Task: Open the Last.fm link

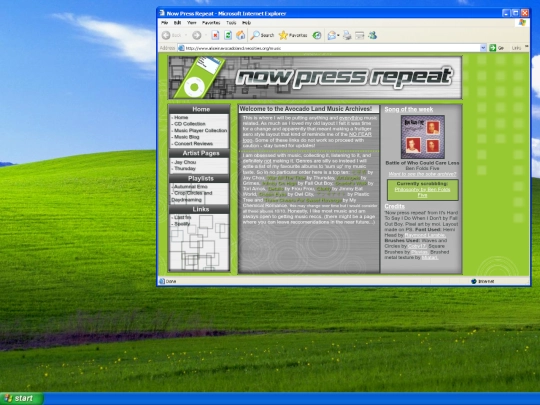Action: tap(183, 217)
